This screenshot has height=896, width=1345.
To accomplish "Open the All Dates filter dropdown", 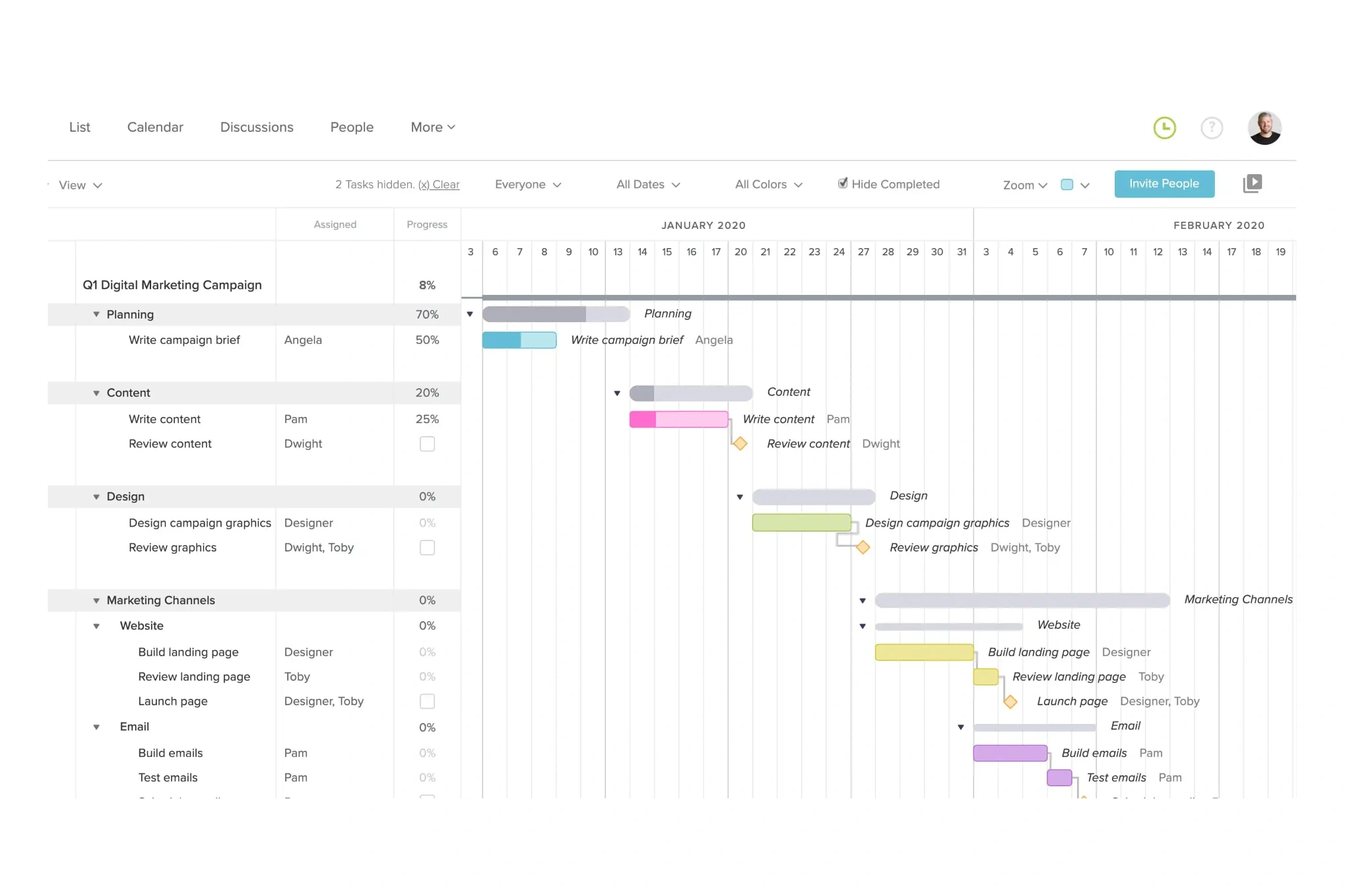I will pos(648,185).
